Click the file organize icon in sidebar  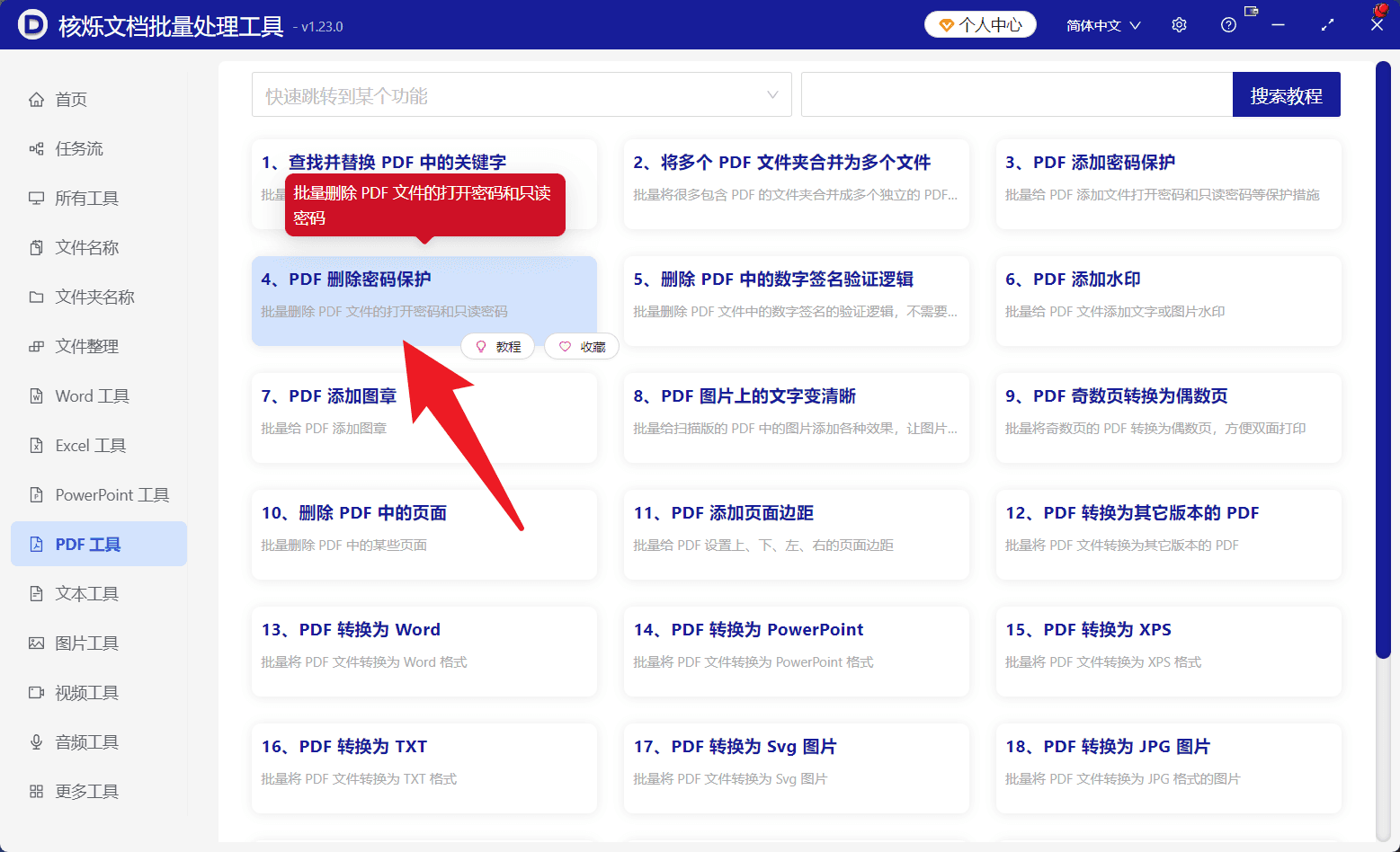tap(36, 347)
